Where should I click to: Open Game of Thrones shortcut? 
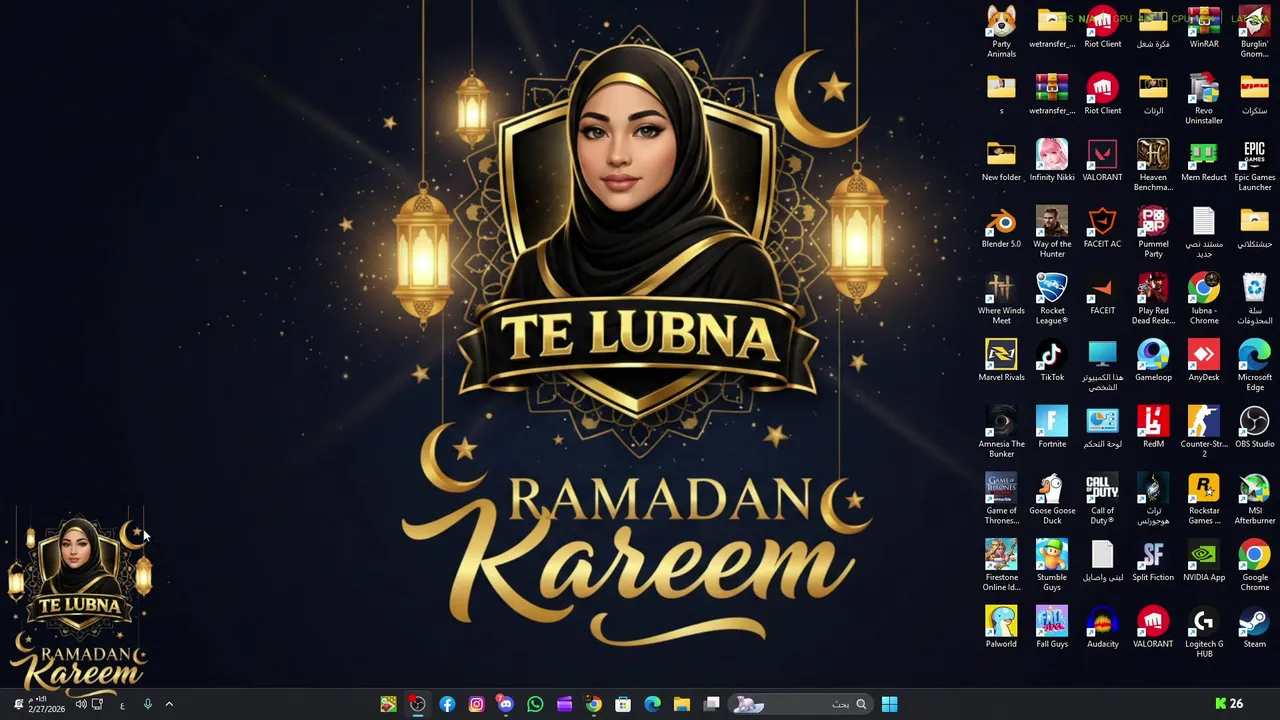click(x=1001, y=499)
